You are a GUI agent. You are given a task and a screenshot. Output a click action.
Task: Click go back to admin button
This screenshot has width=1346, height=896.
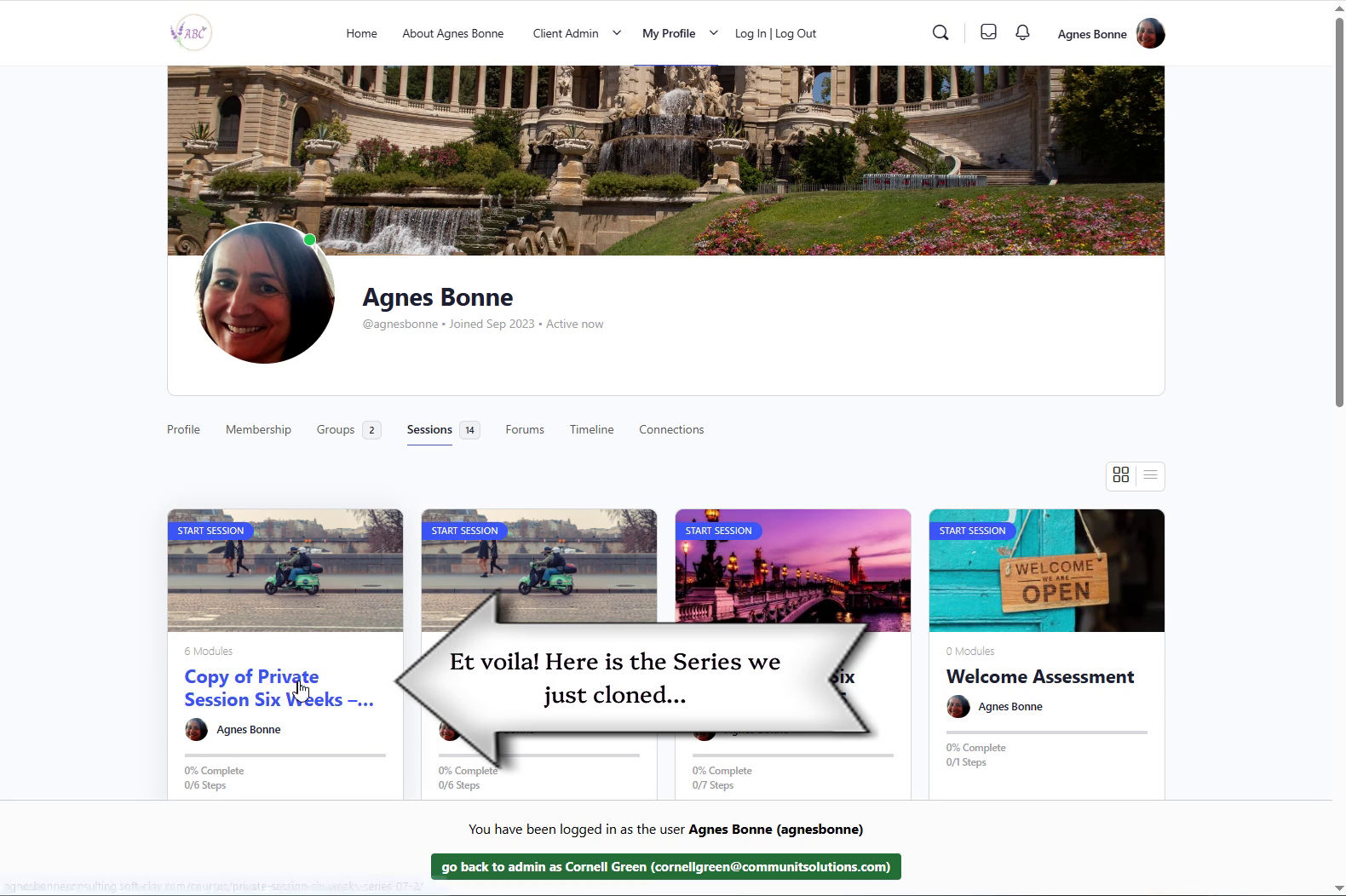pyautogui.click(x=665, y=866)
